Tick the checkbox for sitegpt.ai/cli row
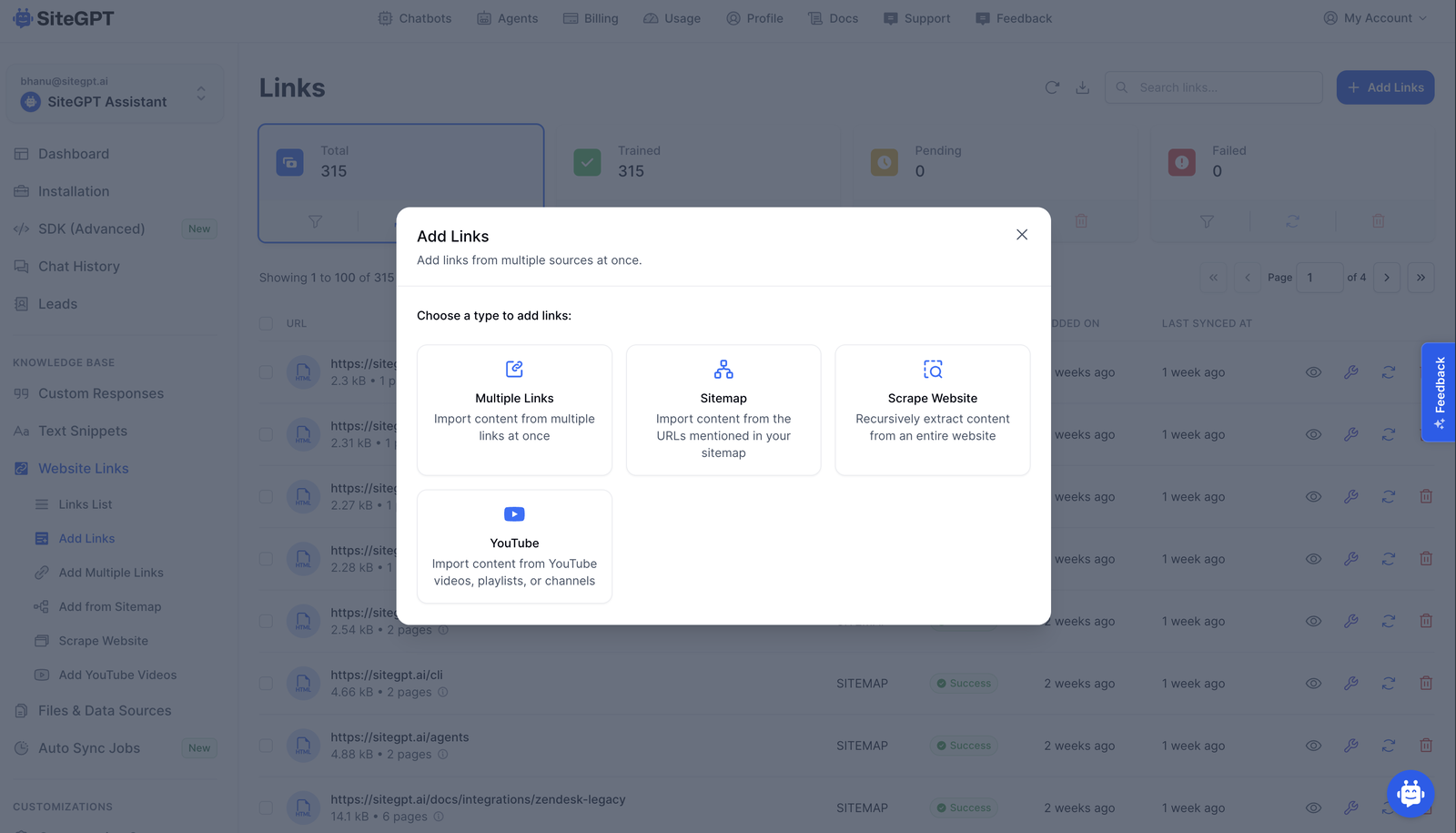 [266, 683]
